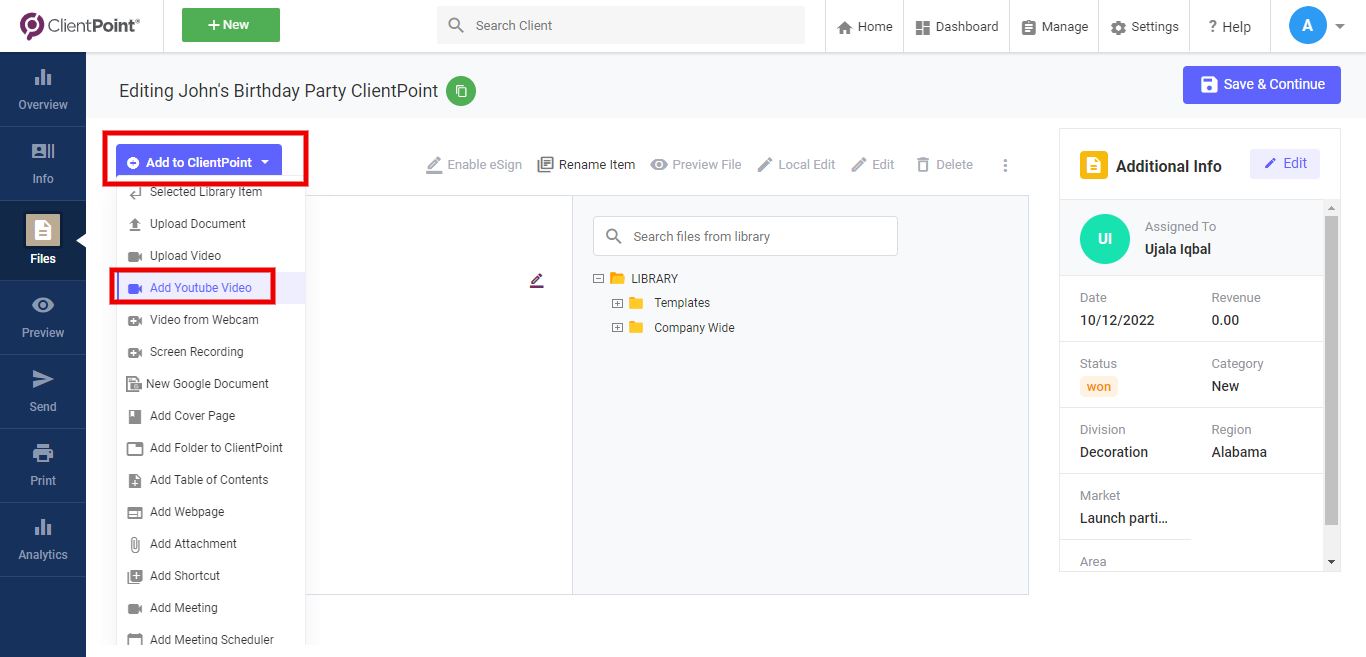Click the Edit toolbar item

[873, 165]
